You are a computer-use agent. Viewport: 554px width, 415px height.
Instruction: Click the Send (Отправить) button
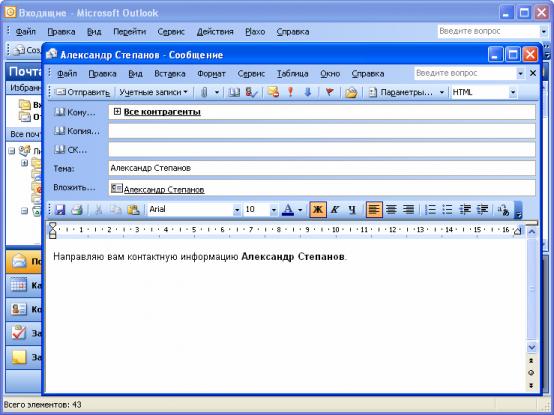83,93
